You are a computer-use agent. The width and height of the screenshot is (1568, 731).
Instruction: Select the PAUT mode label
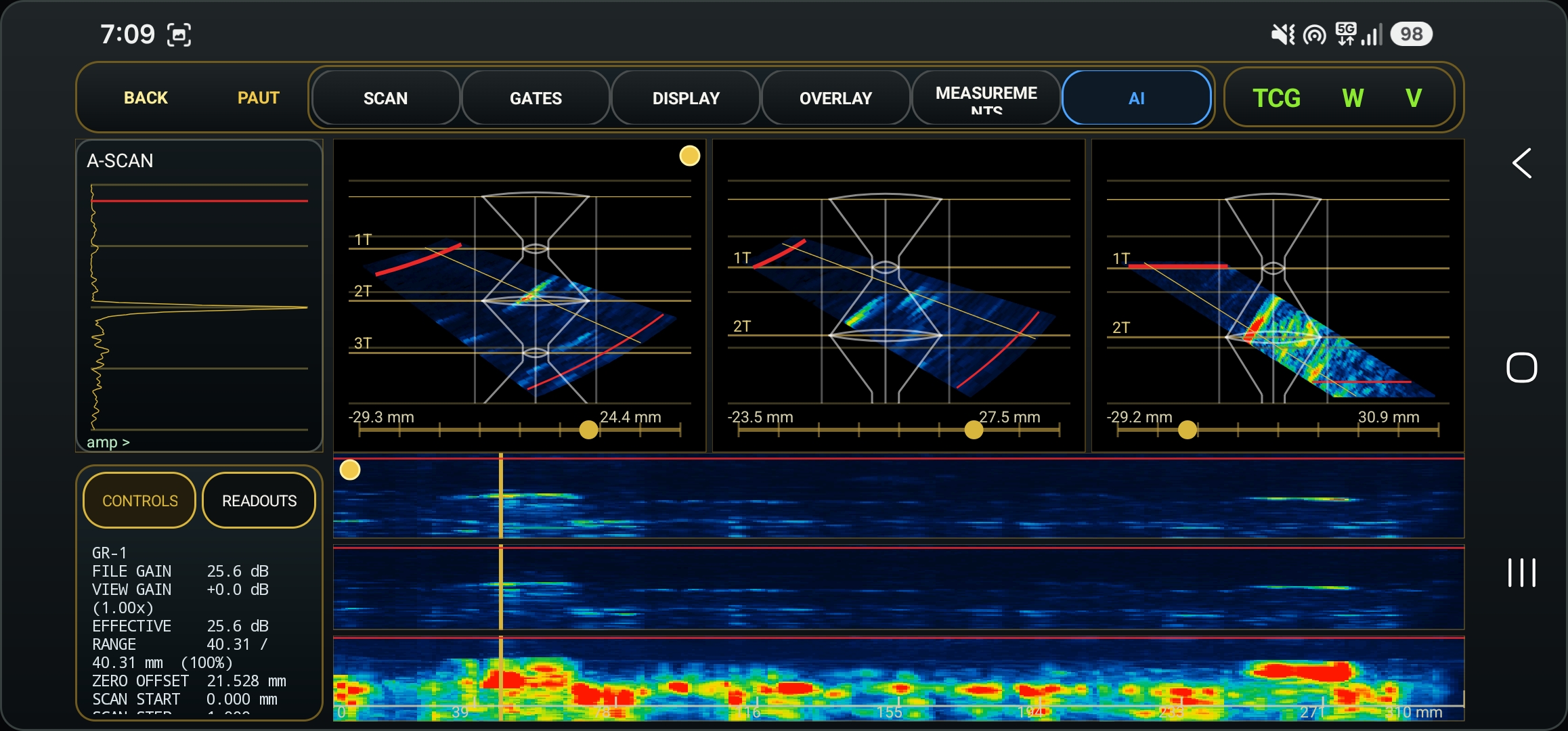(258, 98)
